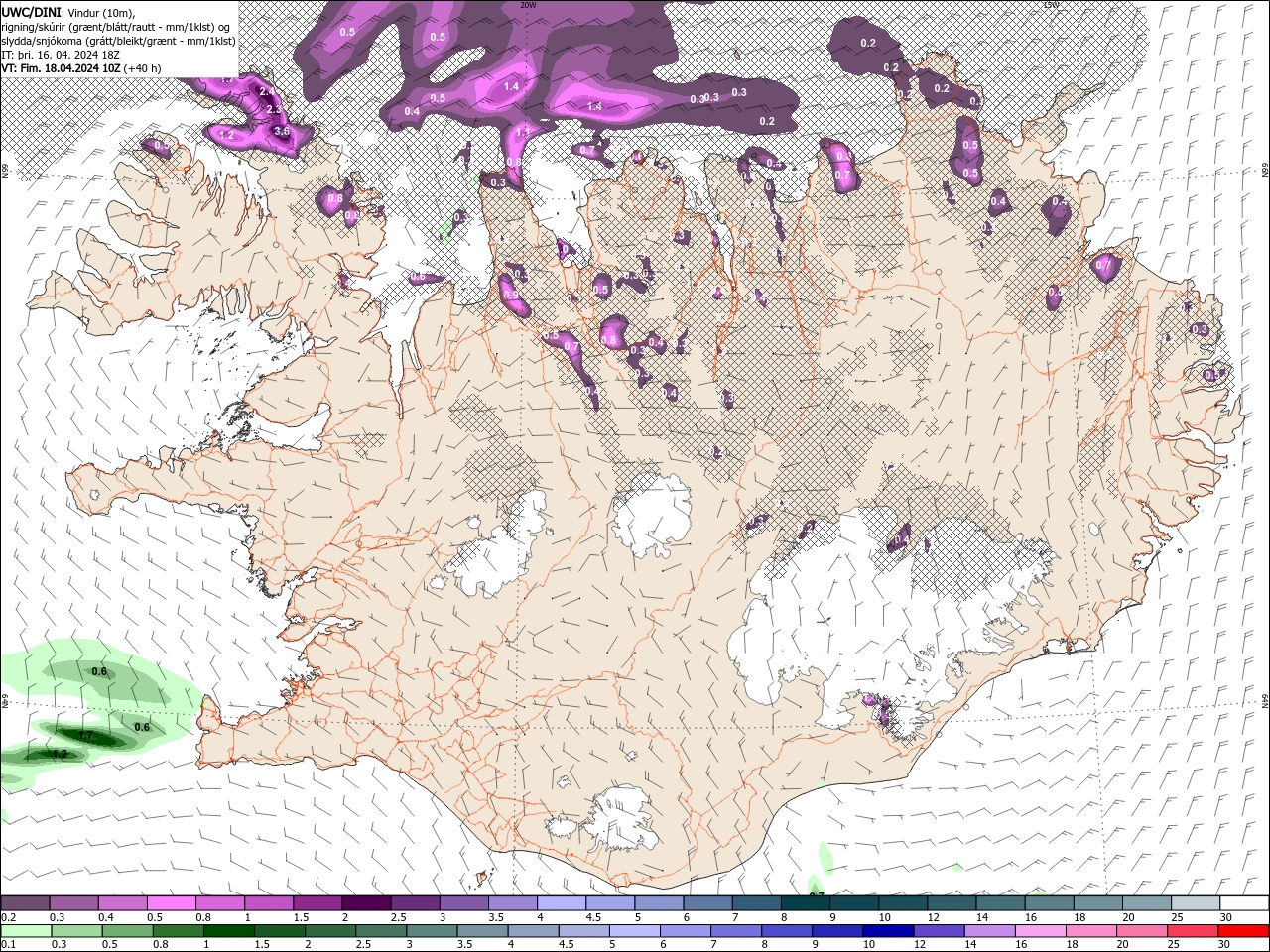Click the 'rigning/skúrir' legend description line

click(x=116, y=27)
